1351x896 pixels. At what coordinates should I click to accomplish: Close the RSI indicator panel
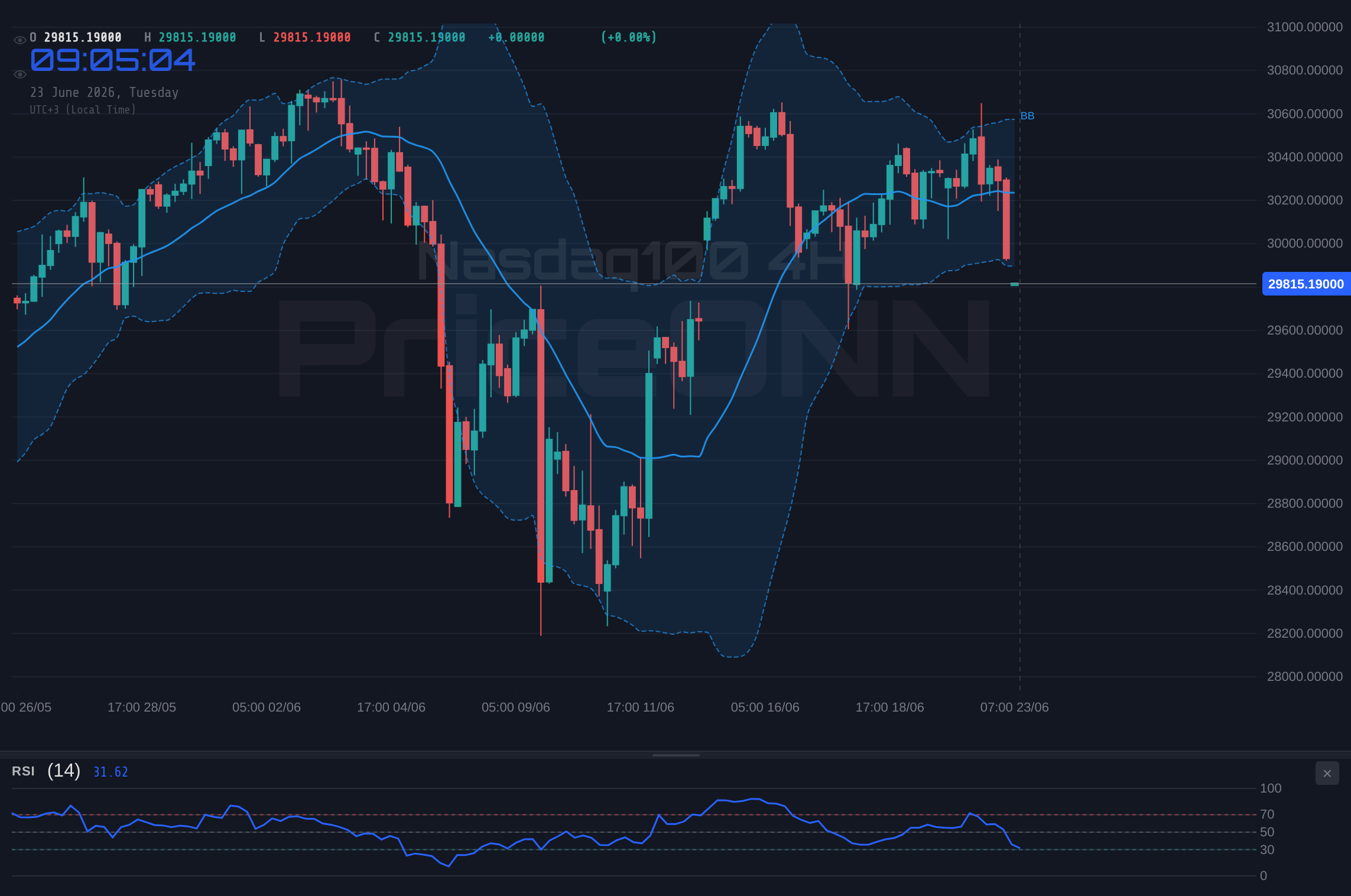tap(1327, 773)
